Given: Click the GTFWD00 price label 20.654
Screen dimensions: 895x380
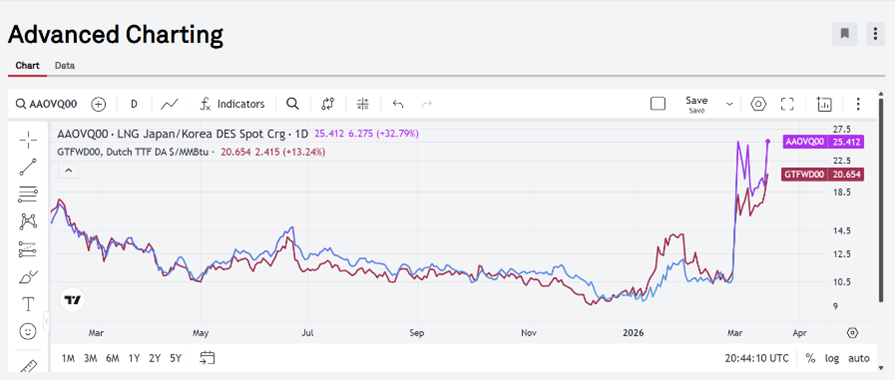Looking at the screenshot, I should [823, 175].
